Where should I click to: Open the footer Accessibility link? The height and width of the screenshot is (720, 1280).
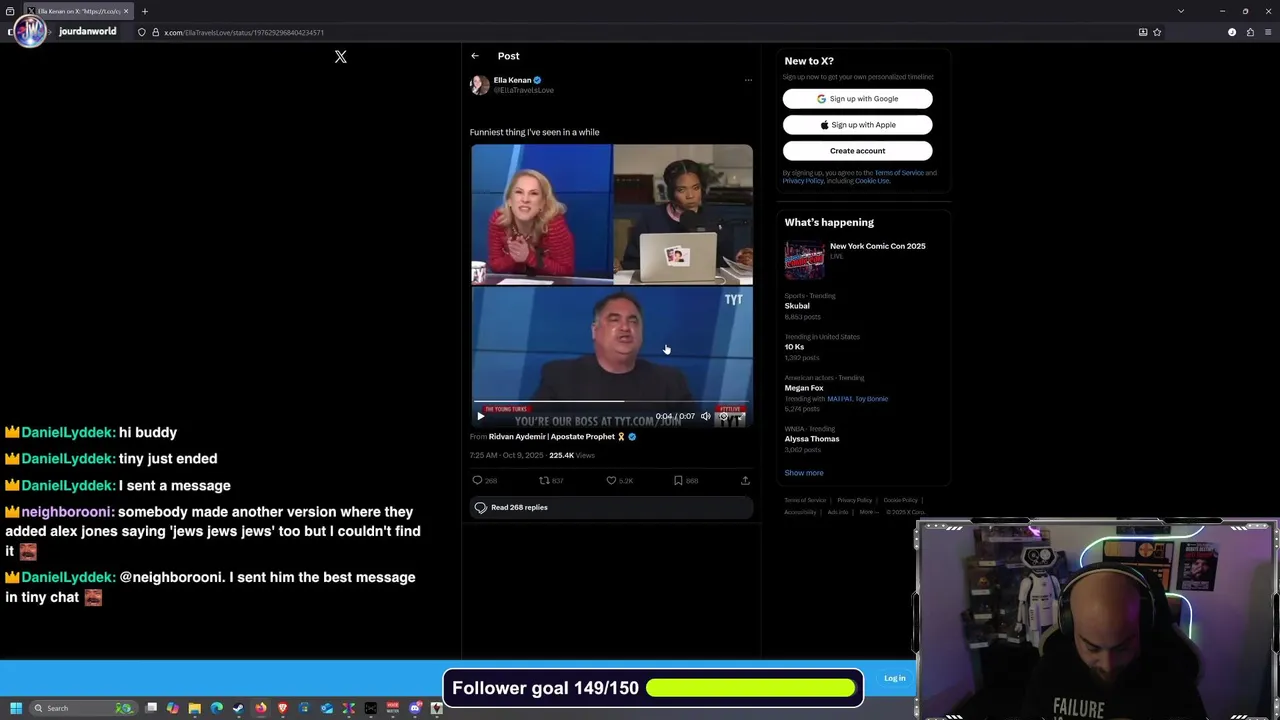800,512
